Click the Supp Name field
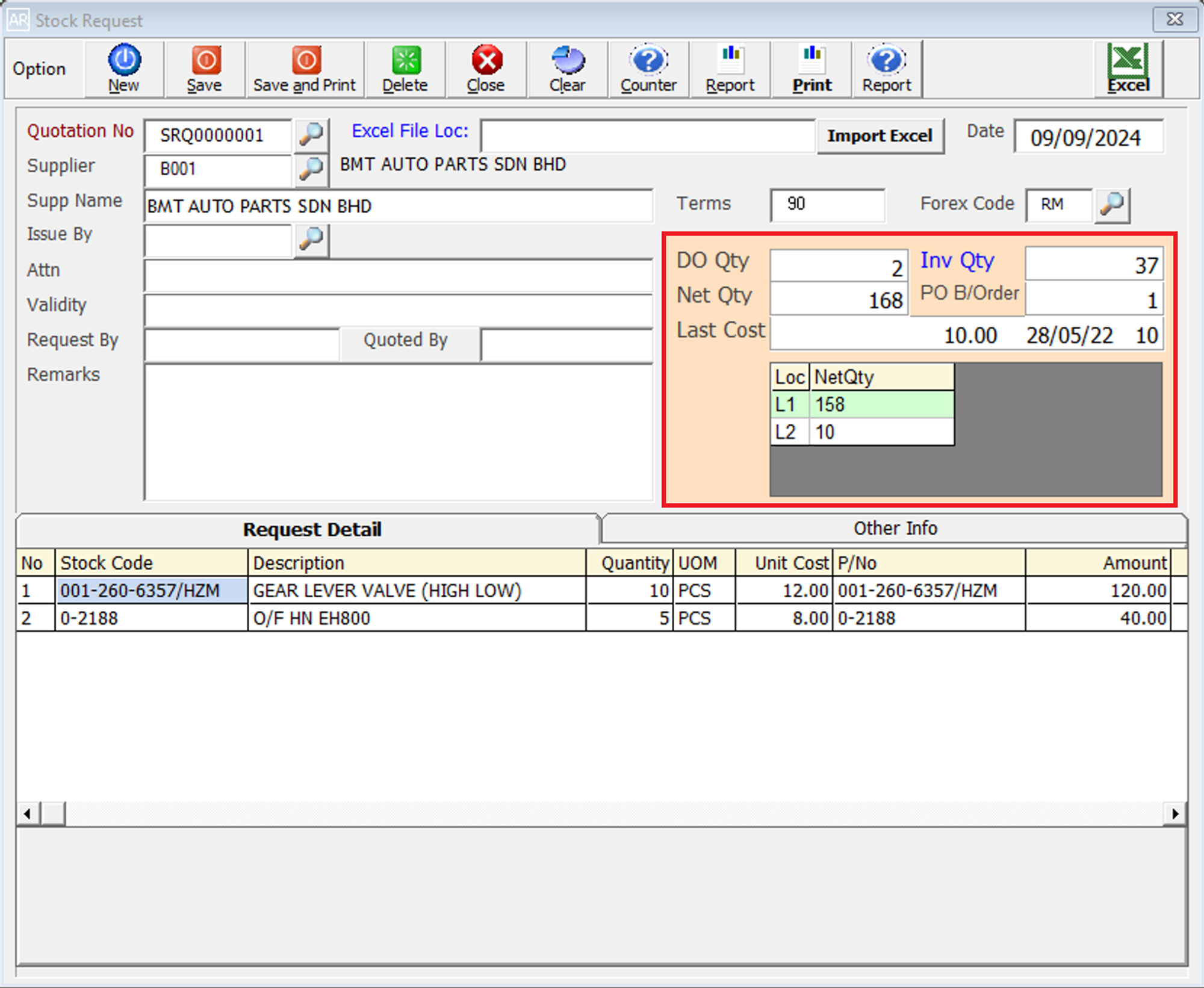 coord(399,206)
